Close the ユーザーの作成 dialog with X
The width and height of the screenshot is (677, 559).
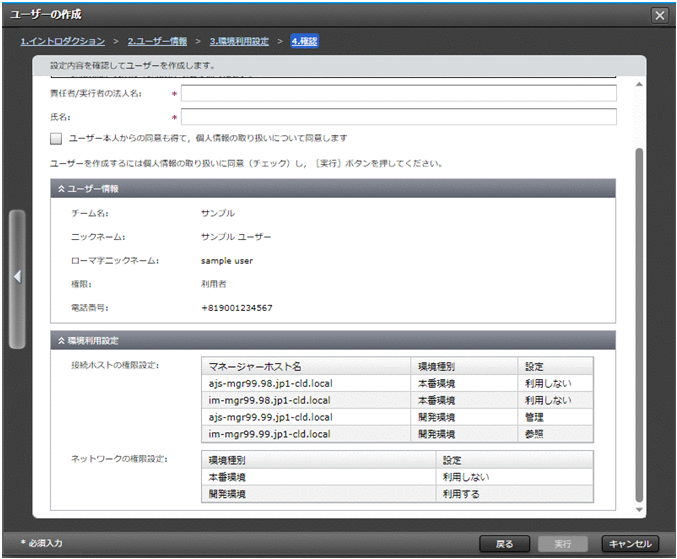(659, 16)
